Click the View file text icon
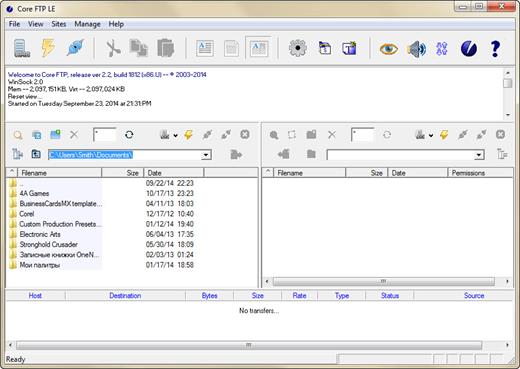The image size is (520, 369). [205, 49]
